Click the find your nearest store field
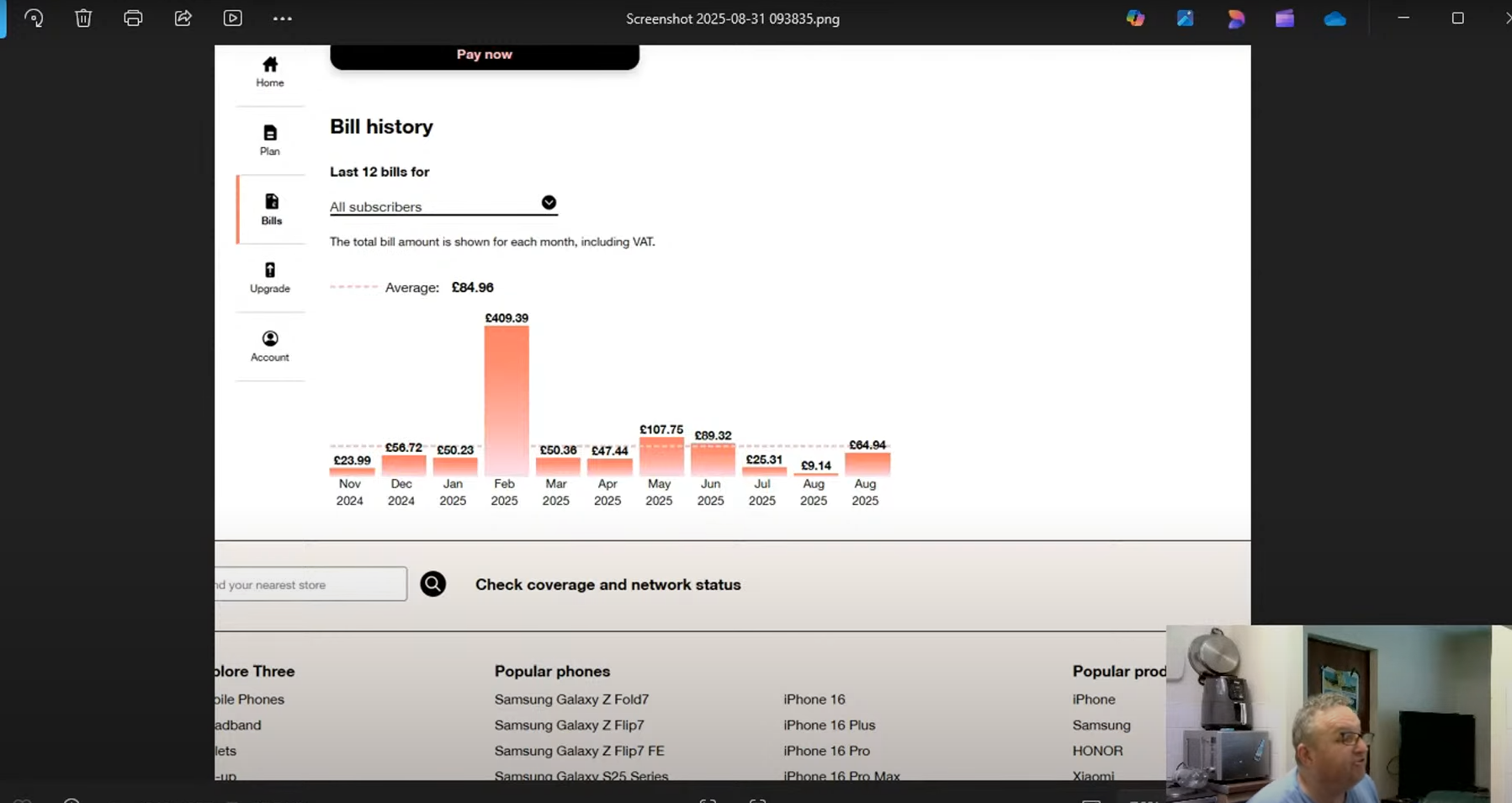1512x803 pixels. 310,584
